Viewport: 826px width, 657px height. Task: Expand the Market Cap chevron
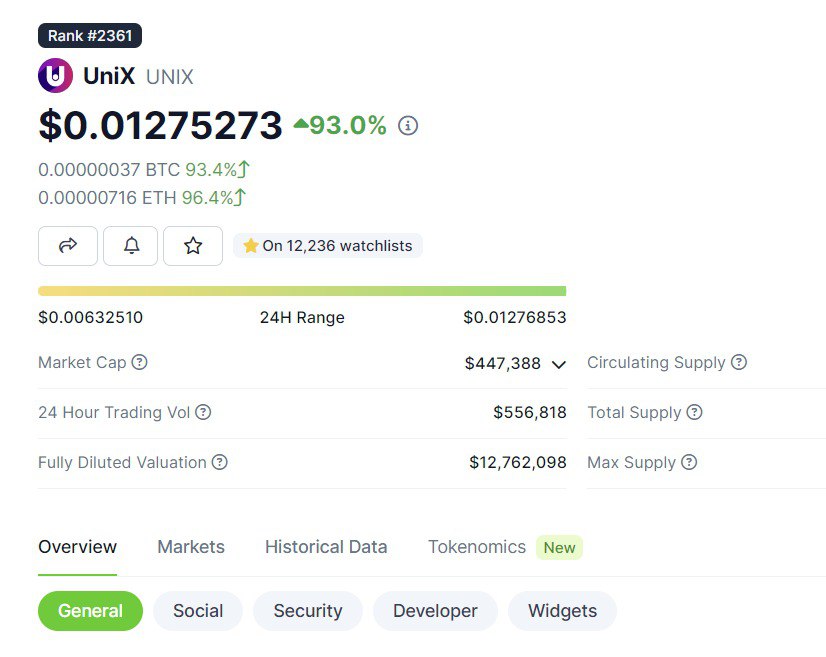[558, 364]
